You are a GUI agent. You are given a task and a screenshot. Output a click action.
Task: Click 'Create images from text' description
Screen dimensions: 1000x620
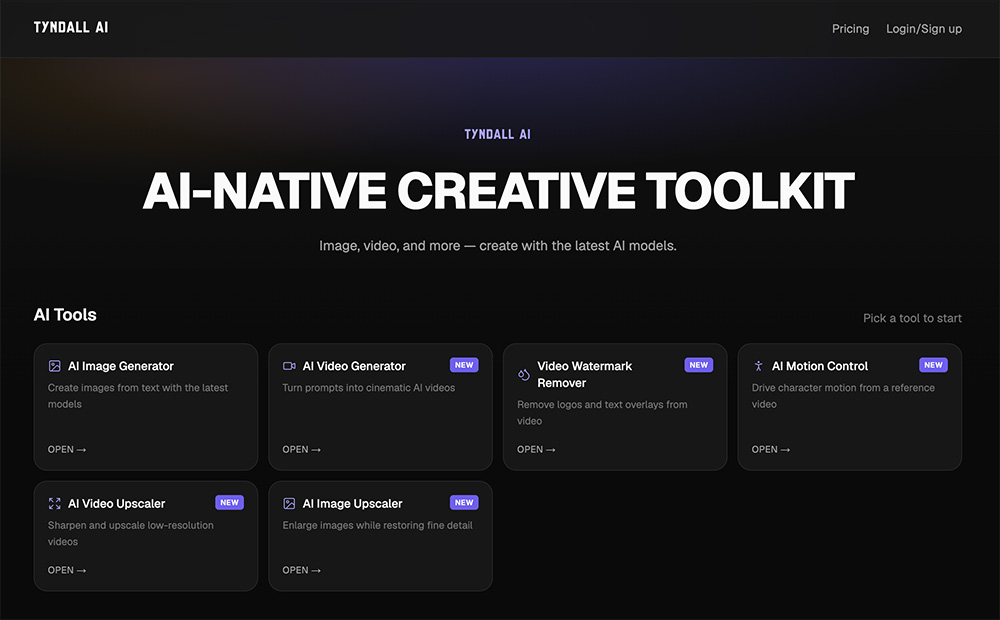[x=138, y=396]
